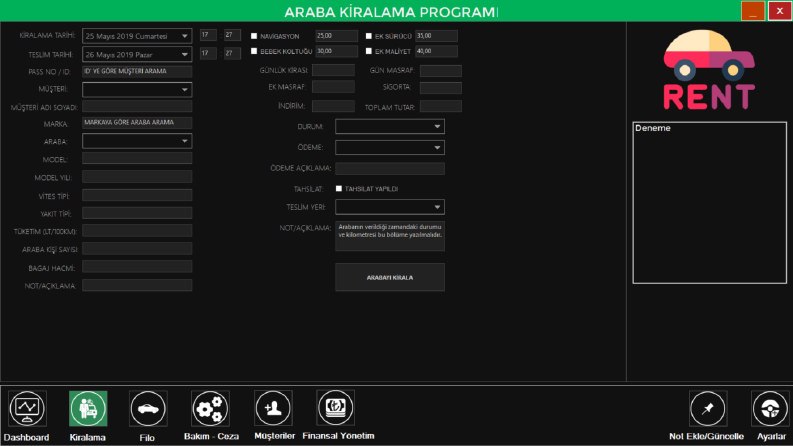The image size is (793, 446).
Task: Click the Finansal Yönetim label
Action: click(338, 435)
